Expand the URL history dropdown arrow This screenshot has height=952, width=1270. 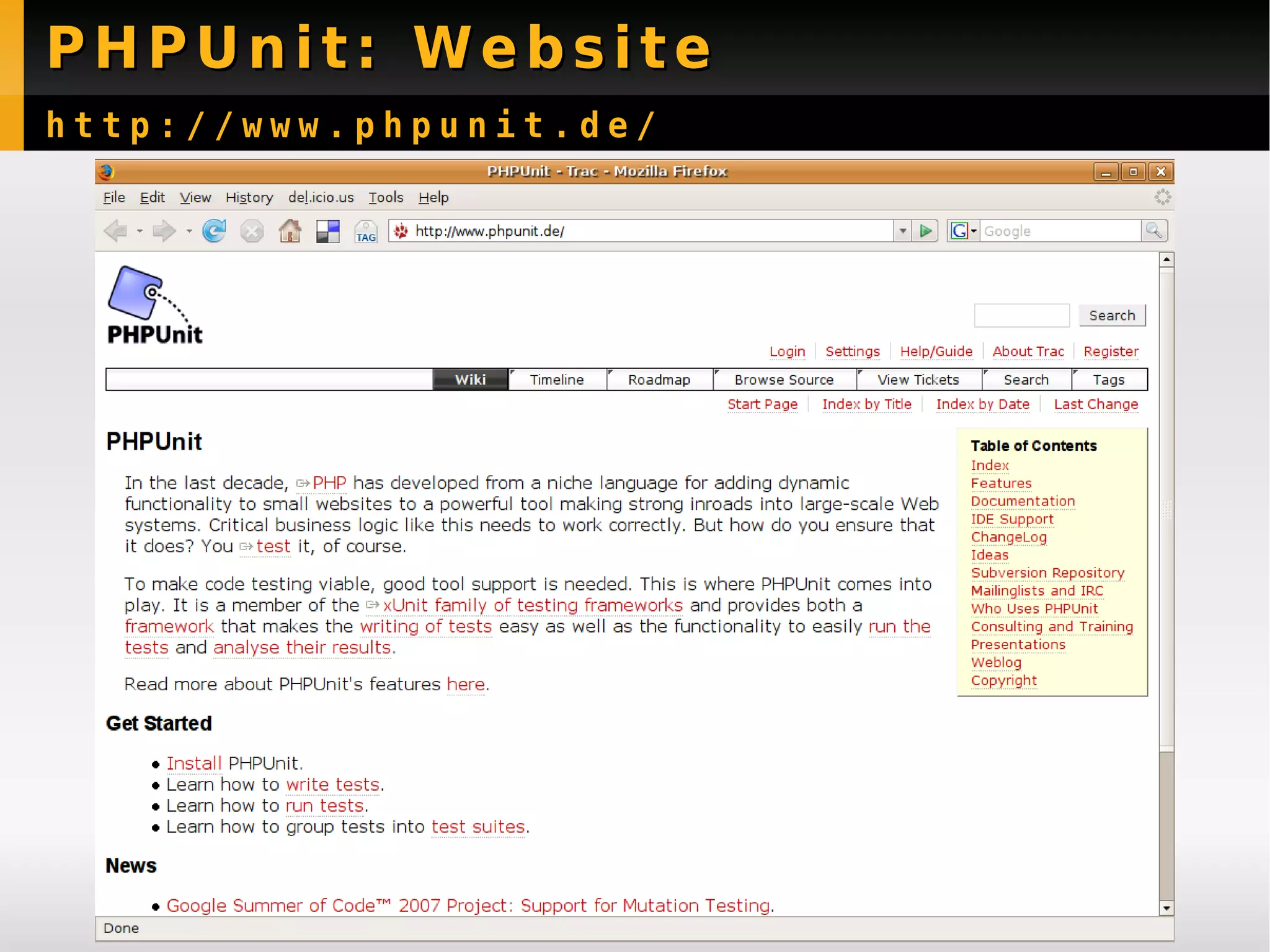pos(903,231)
